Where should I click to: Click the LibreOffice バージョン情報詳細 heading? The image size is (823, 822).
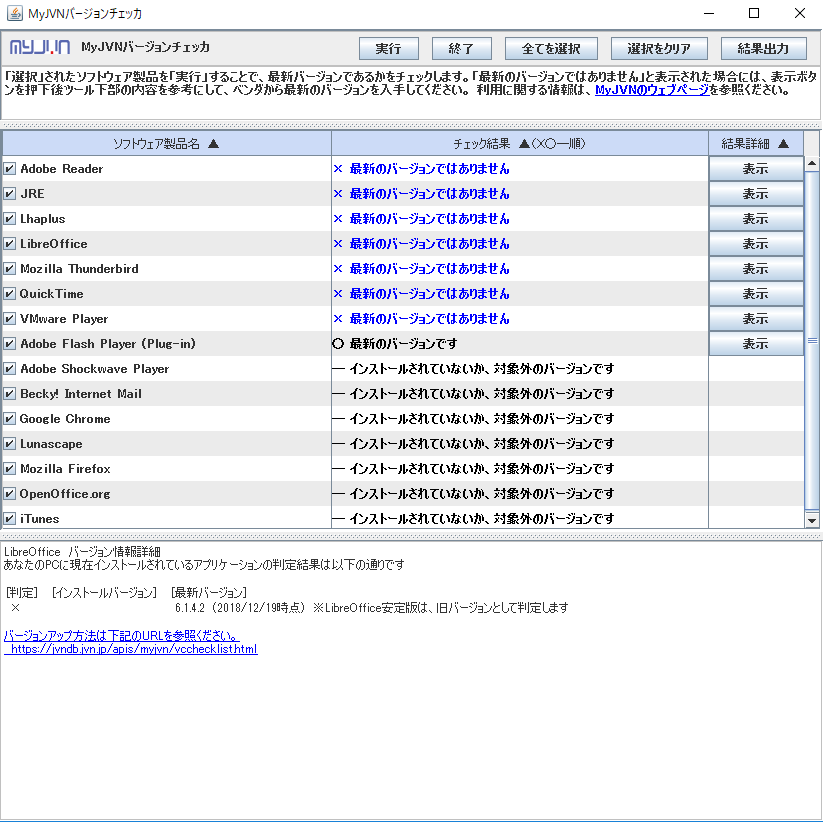coord(82,552)
